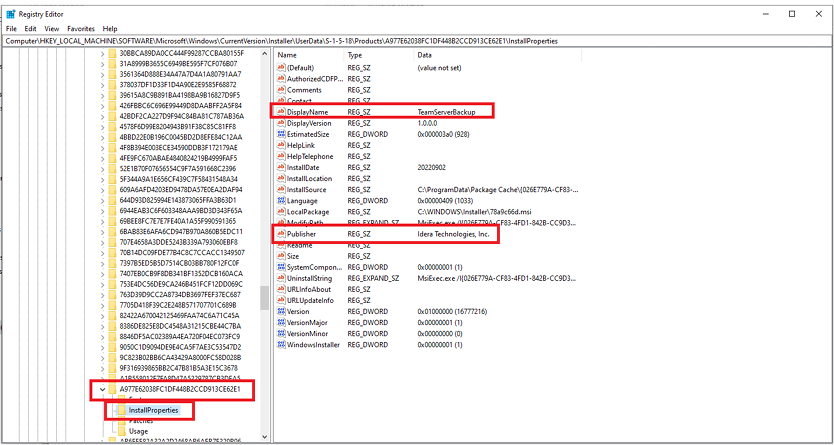Expand the 426FBBC6C696E99449D8DAABFF2A5F84 key
Screen dimensions: 834x445
click(102, 105)
